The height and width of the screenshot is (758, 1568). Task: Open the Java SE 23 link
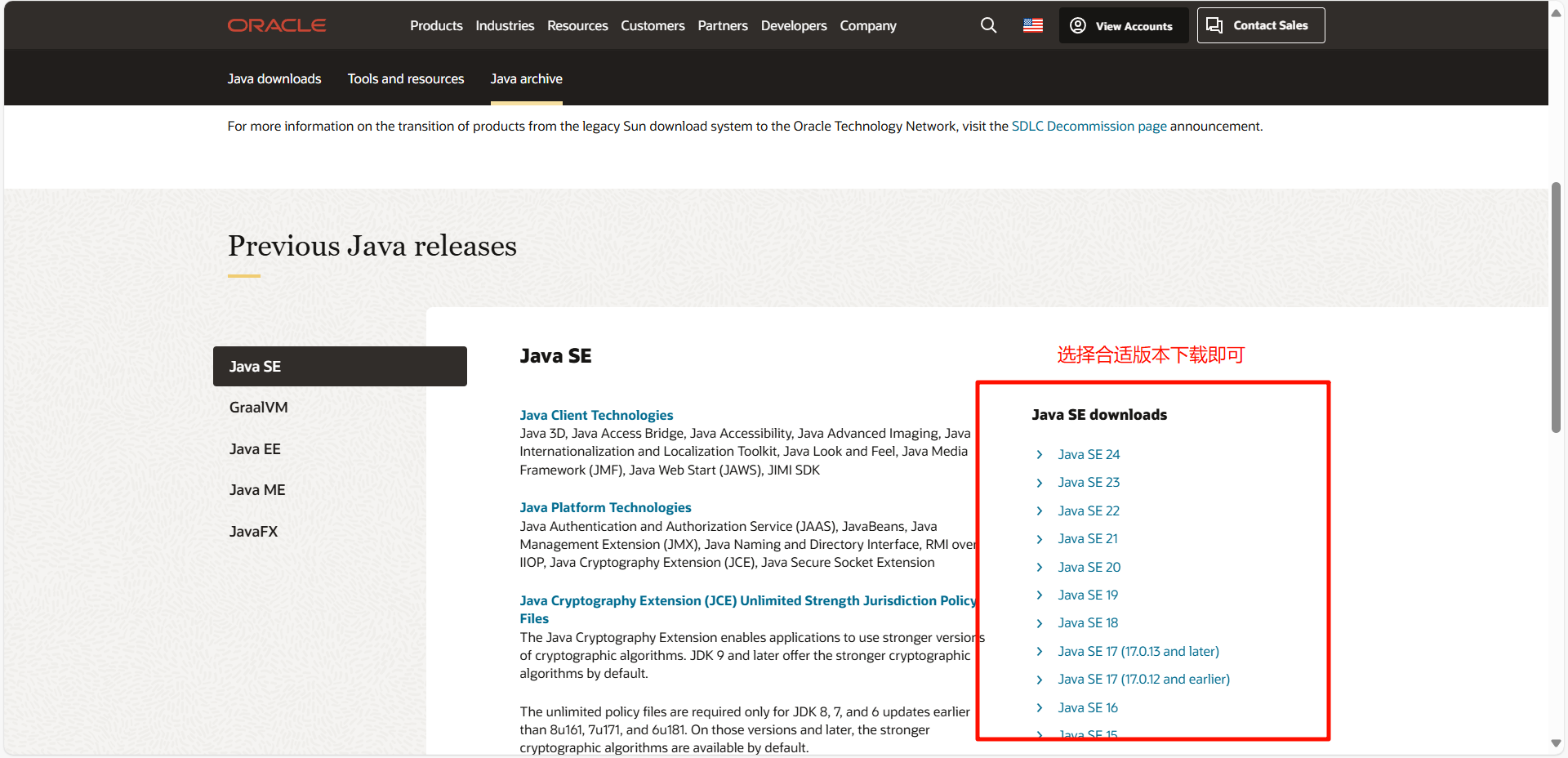click(x=1089, y=482)
